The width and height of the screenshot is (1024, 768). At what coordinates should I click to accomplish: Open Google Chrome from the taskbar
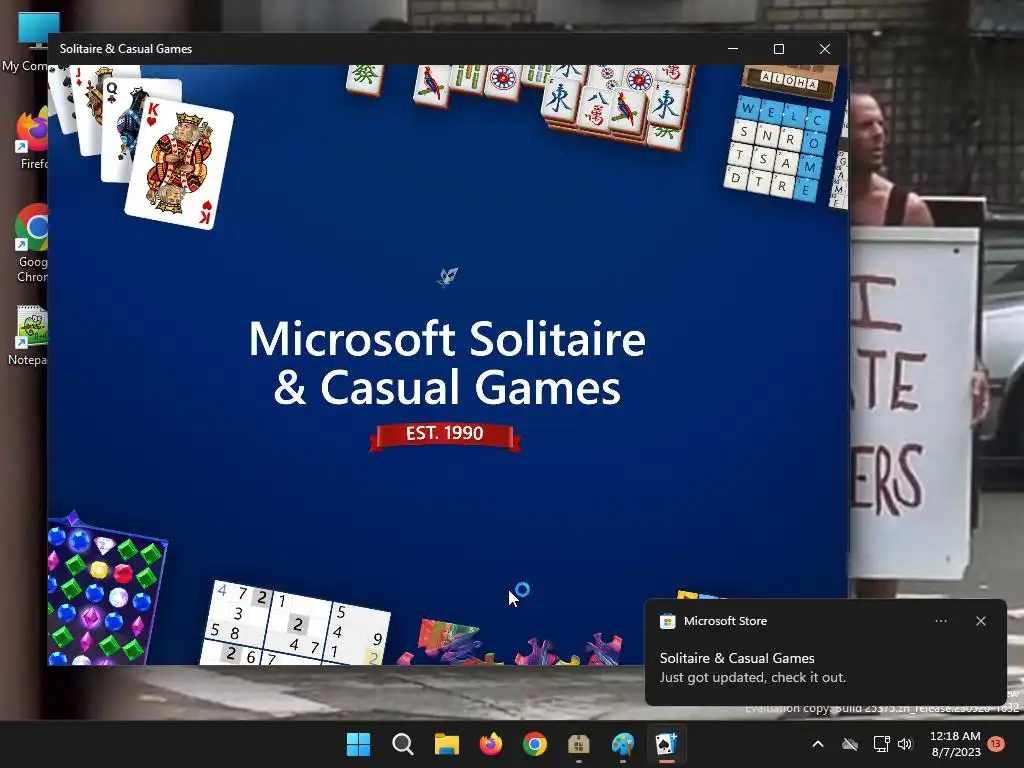tap(535, 744)
